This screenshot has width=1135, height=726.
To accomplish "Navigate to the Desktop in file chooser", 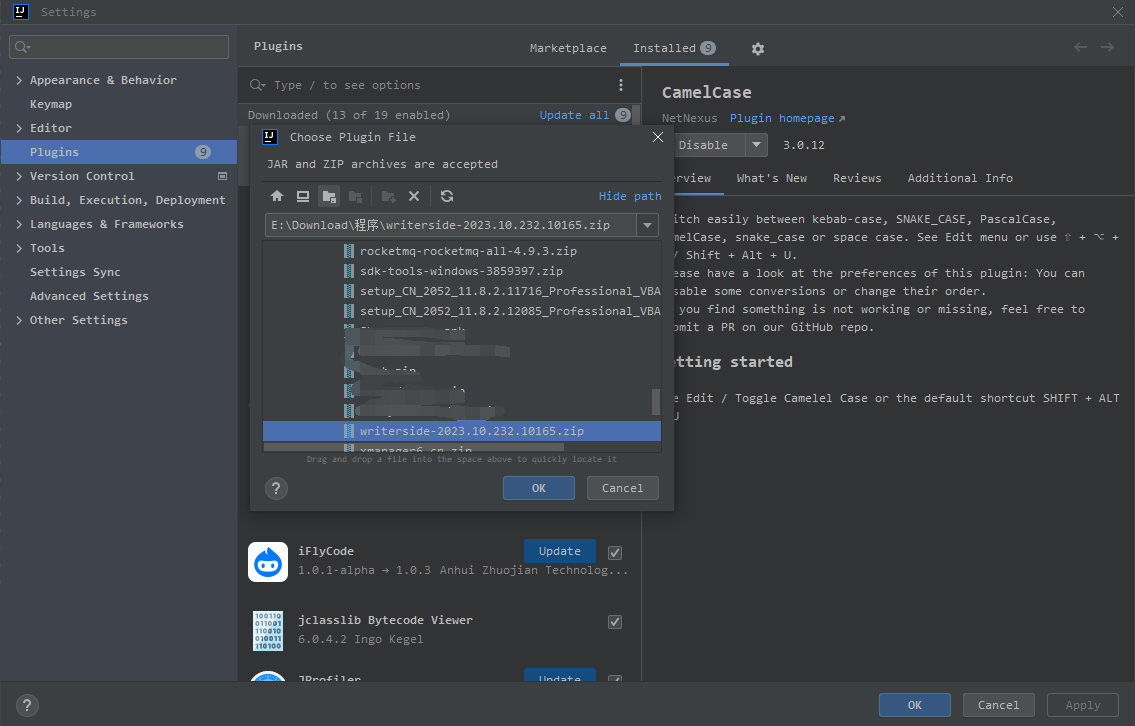I will coord(302,196).
